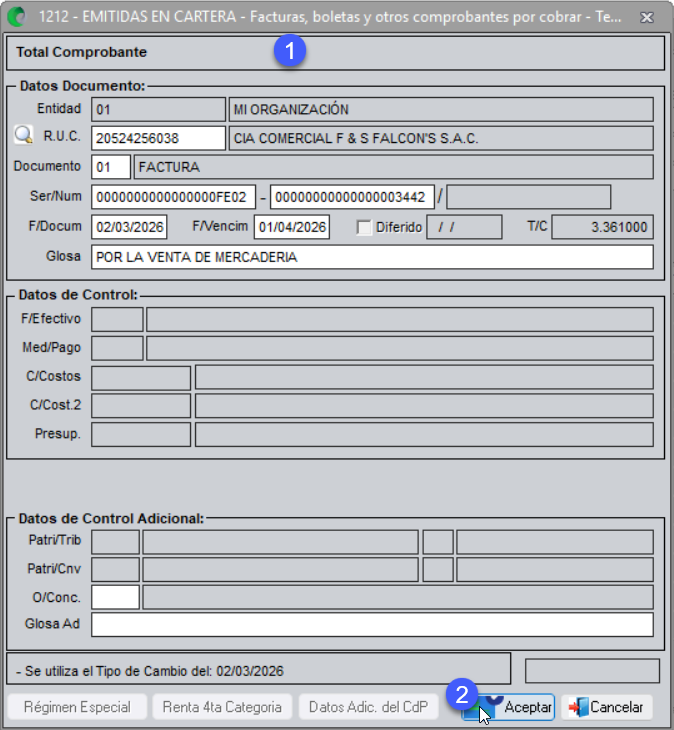Click the Diferido date field
The image size is (674, 730).
coord(464,227)
